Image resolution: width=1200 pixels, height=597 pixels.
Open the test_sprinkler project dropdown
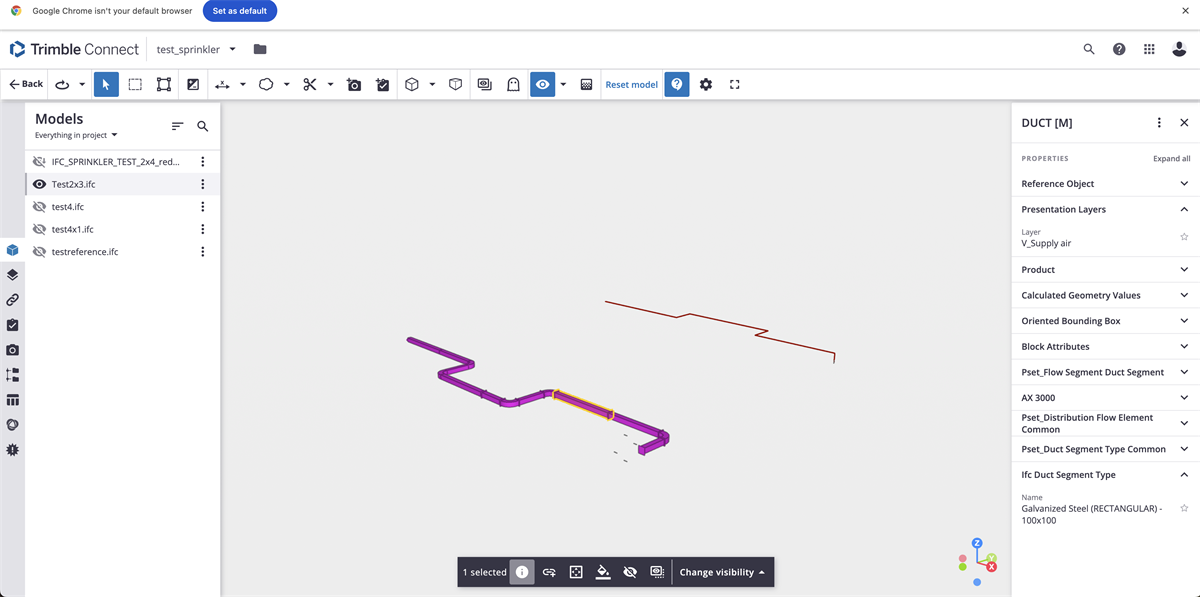click(x=231, y=48)
